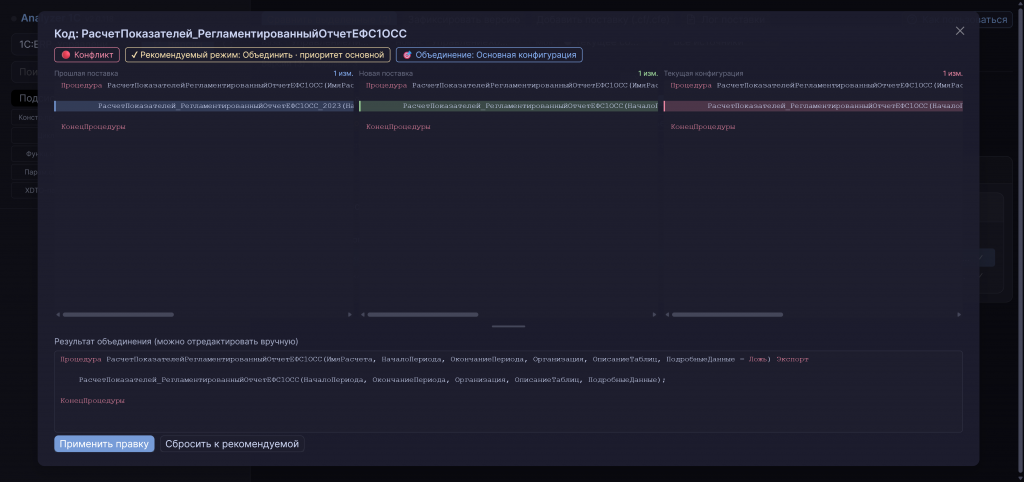
Task: Click the Прошлая поставка pane header
Action: point(86,74)
